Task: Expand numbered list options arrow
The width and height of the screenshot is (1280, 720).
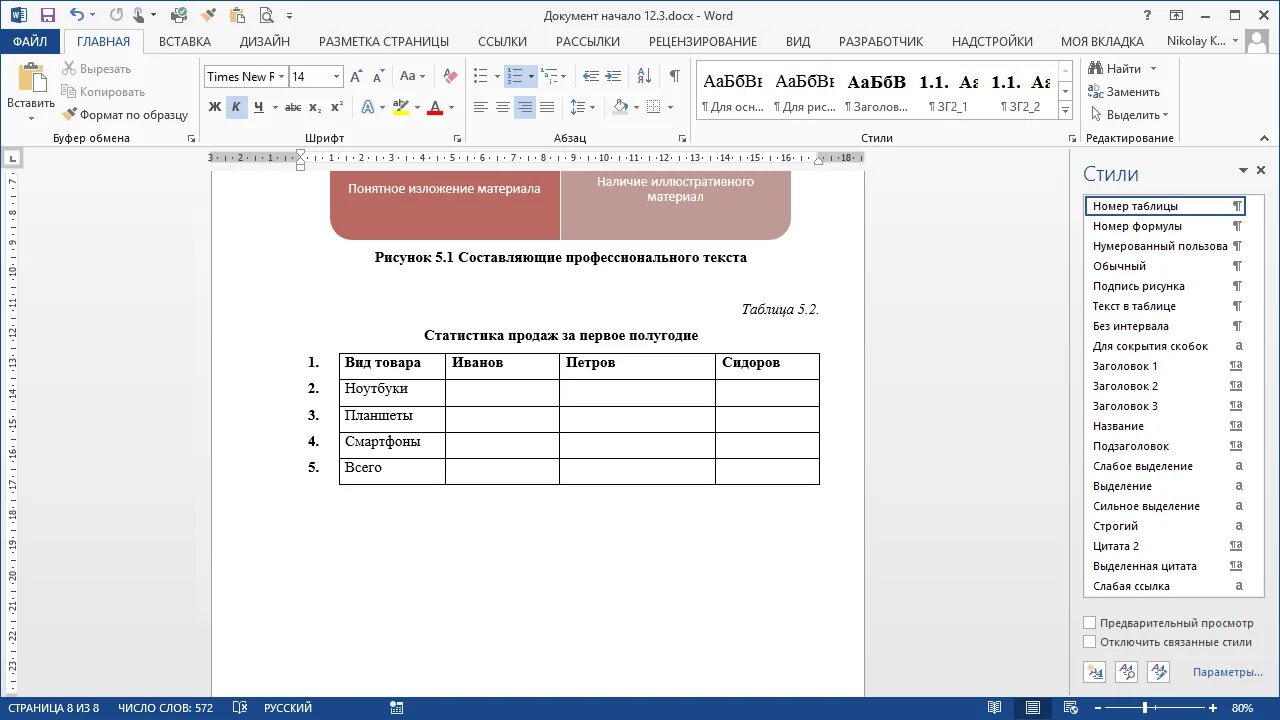Action: tap(531, 77)
